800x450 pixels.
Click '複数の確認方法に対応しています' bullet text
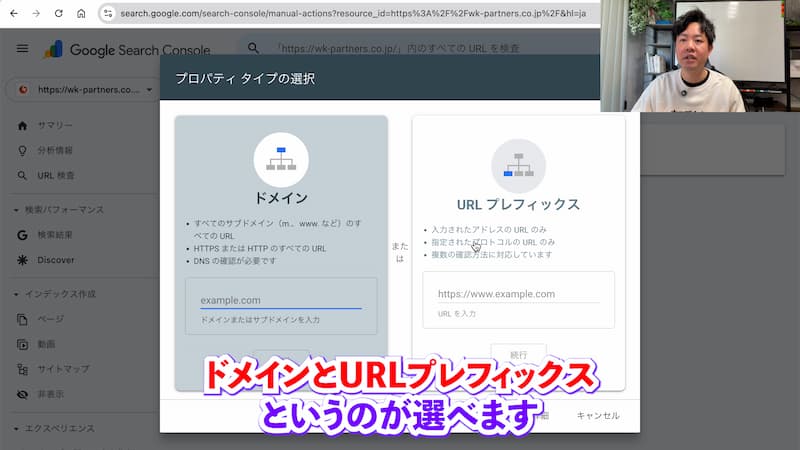pos(492,255)
